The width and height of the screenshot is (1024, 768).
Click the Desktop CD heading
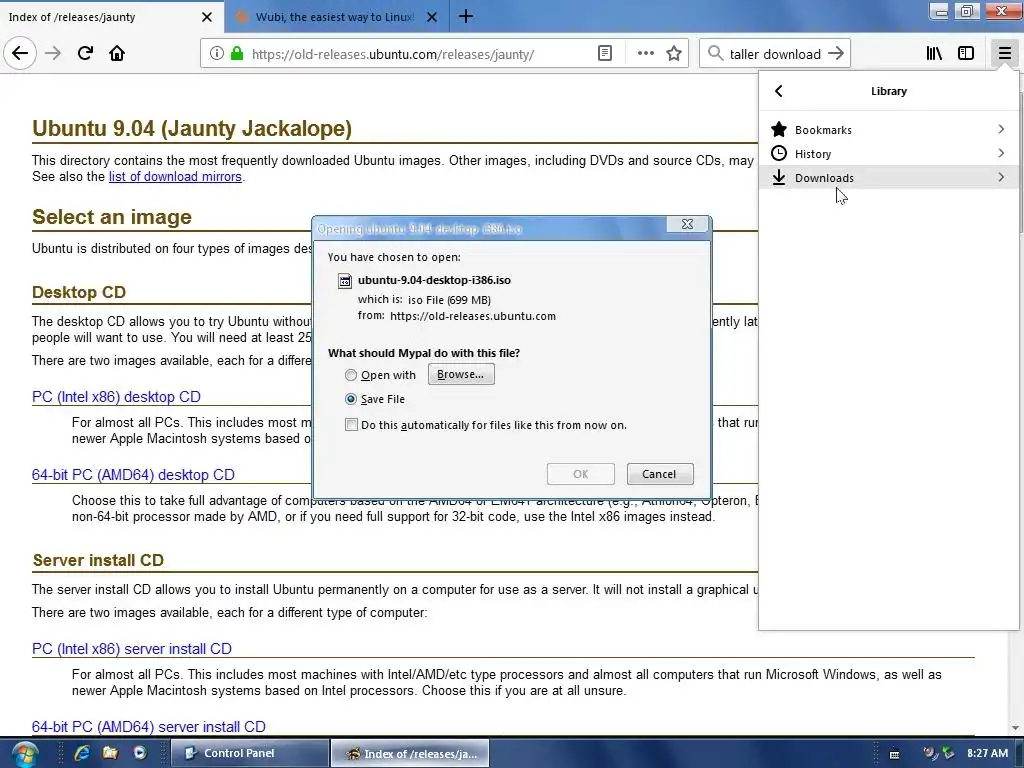(79, 292)
